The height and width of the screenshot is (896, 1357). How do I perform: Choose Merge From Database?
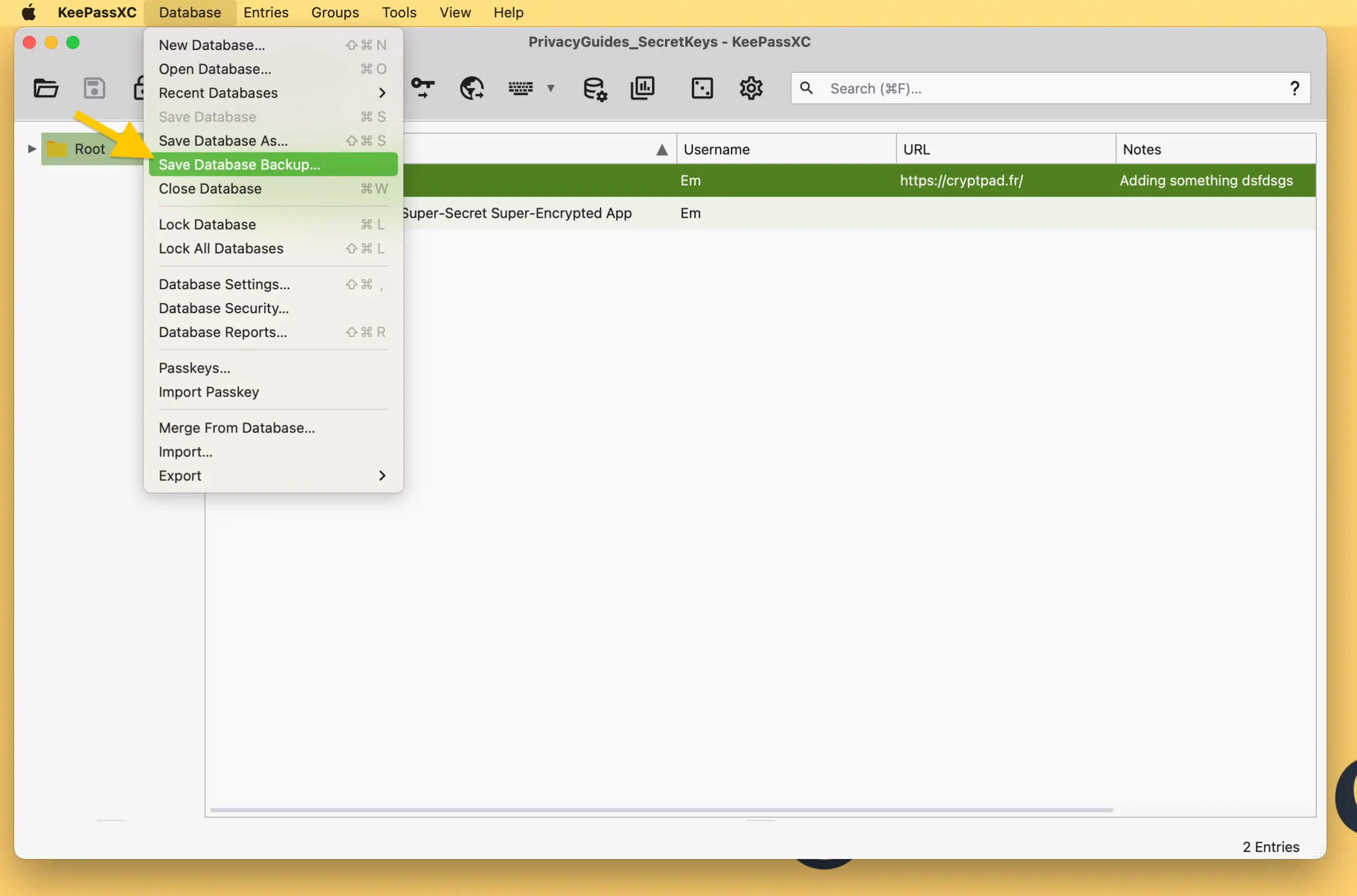click(x=237, y=427)
